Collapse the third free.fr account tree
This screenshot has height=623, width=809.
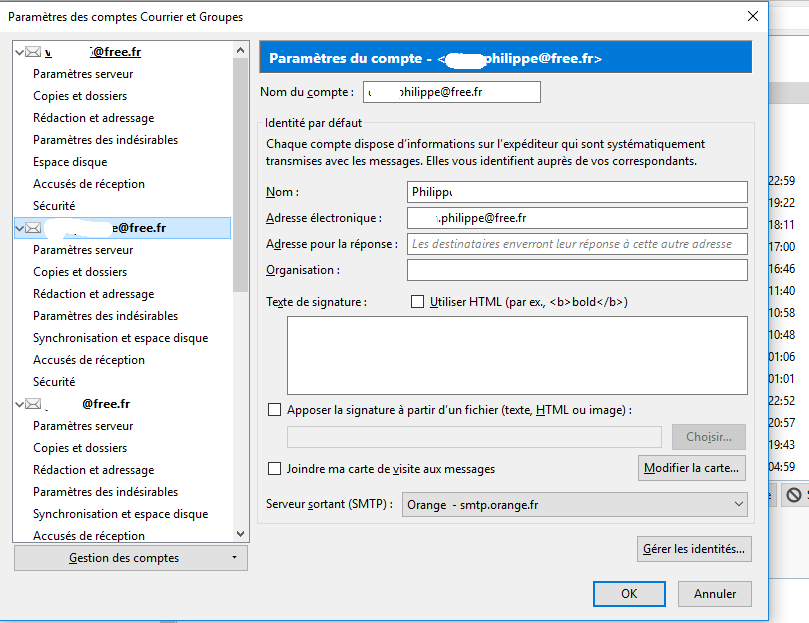coord(20,404)
